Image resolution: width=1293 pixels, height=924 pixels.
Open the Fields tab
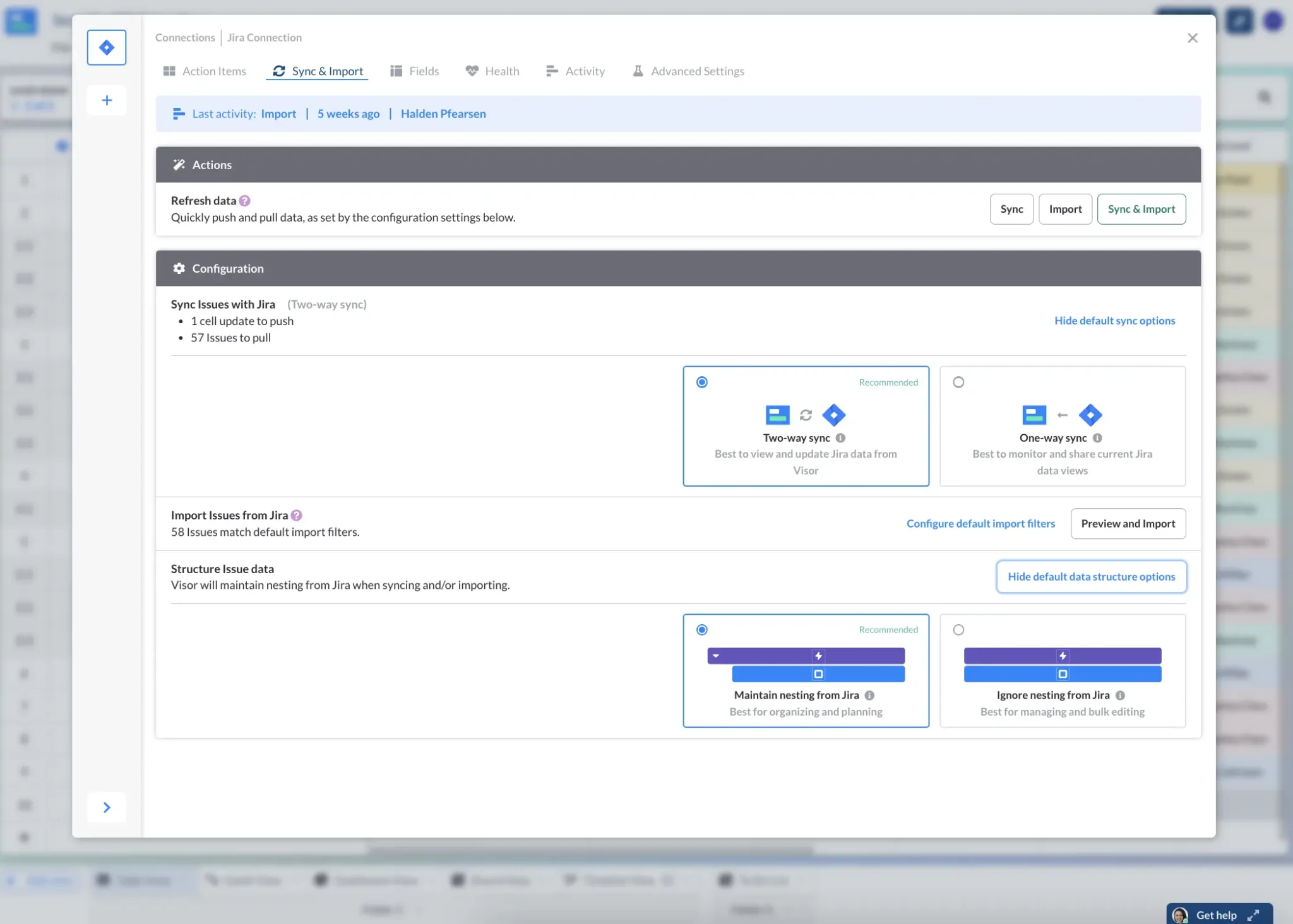[x=414, y=71]
